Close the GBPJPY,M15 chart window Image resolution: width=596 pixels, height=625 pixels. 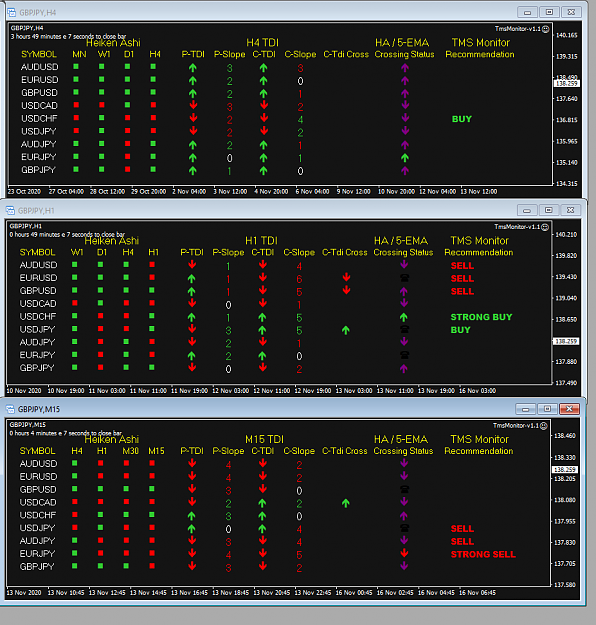(569, 409)
